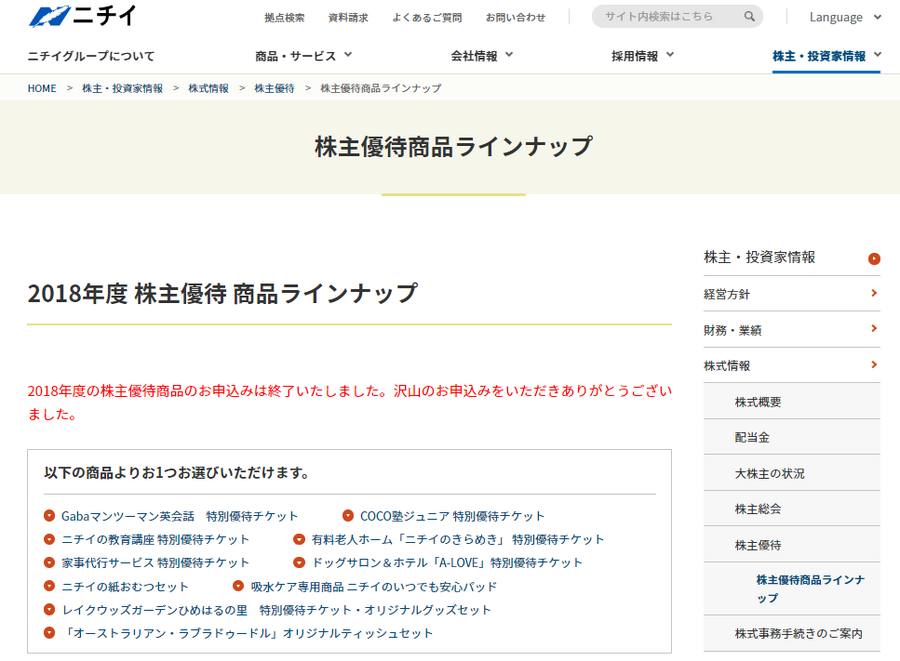900x661 pixels.
Task: Click bullet icon next to ニチイの紙おむつセット
Action: pos(49,586)
